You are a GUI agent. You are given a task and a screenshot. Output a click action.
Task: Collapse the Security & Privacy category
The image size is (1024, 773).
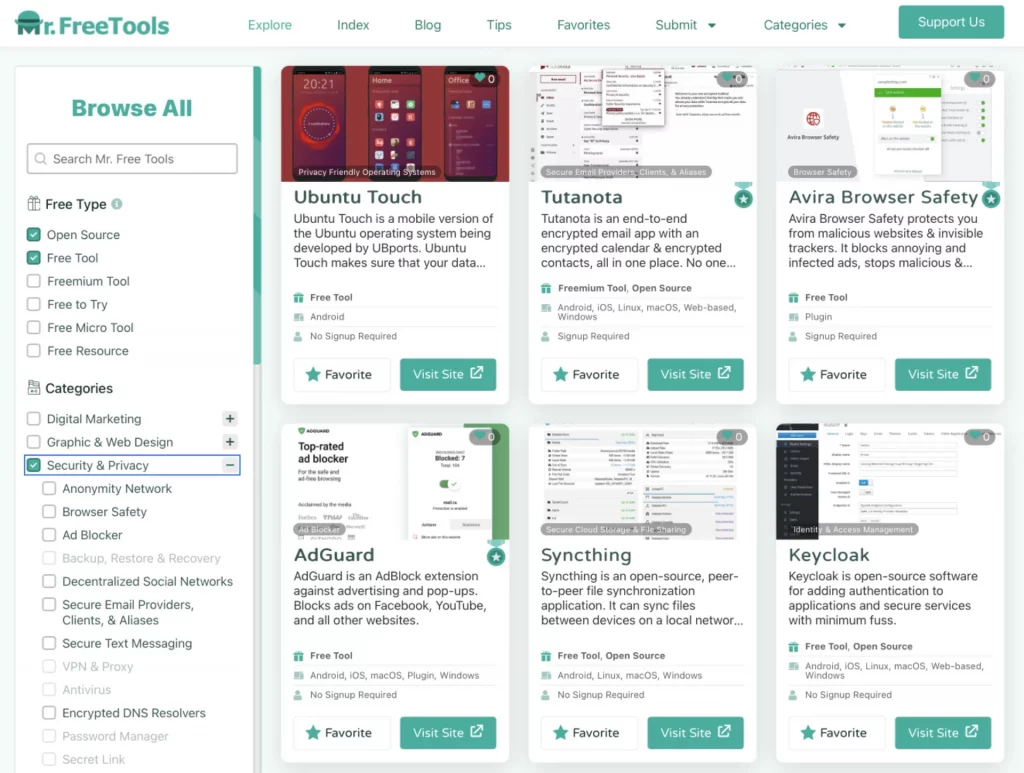(x=230, y=465)
